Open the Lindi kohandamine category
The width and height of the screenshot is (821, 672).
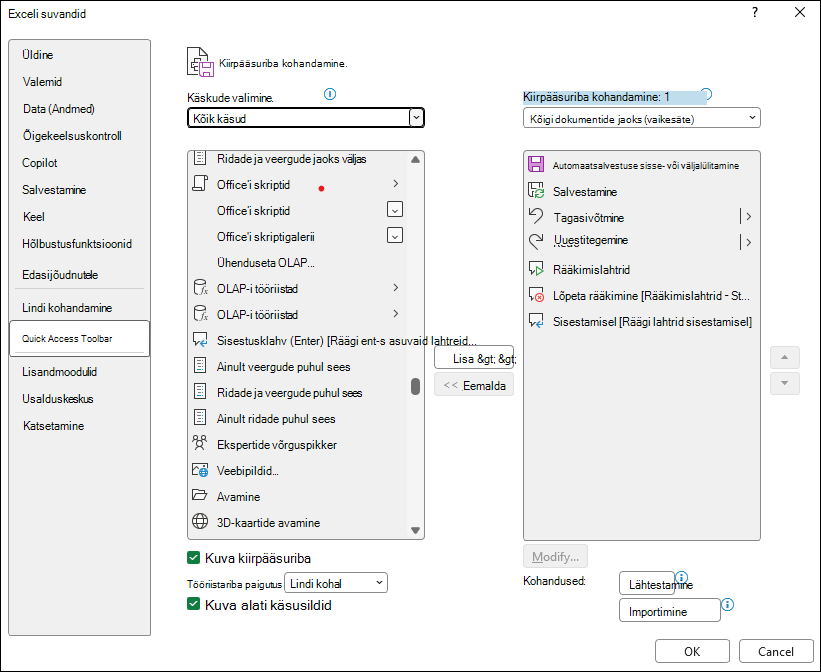67,308
